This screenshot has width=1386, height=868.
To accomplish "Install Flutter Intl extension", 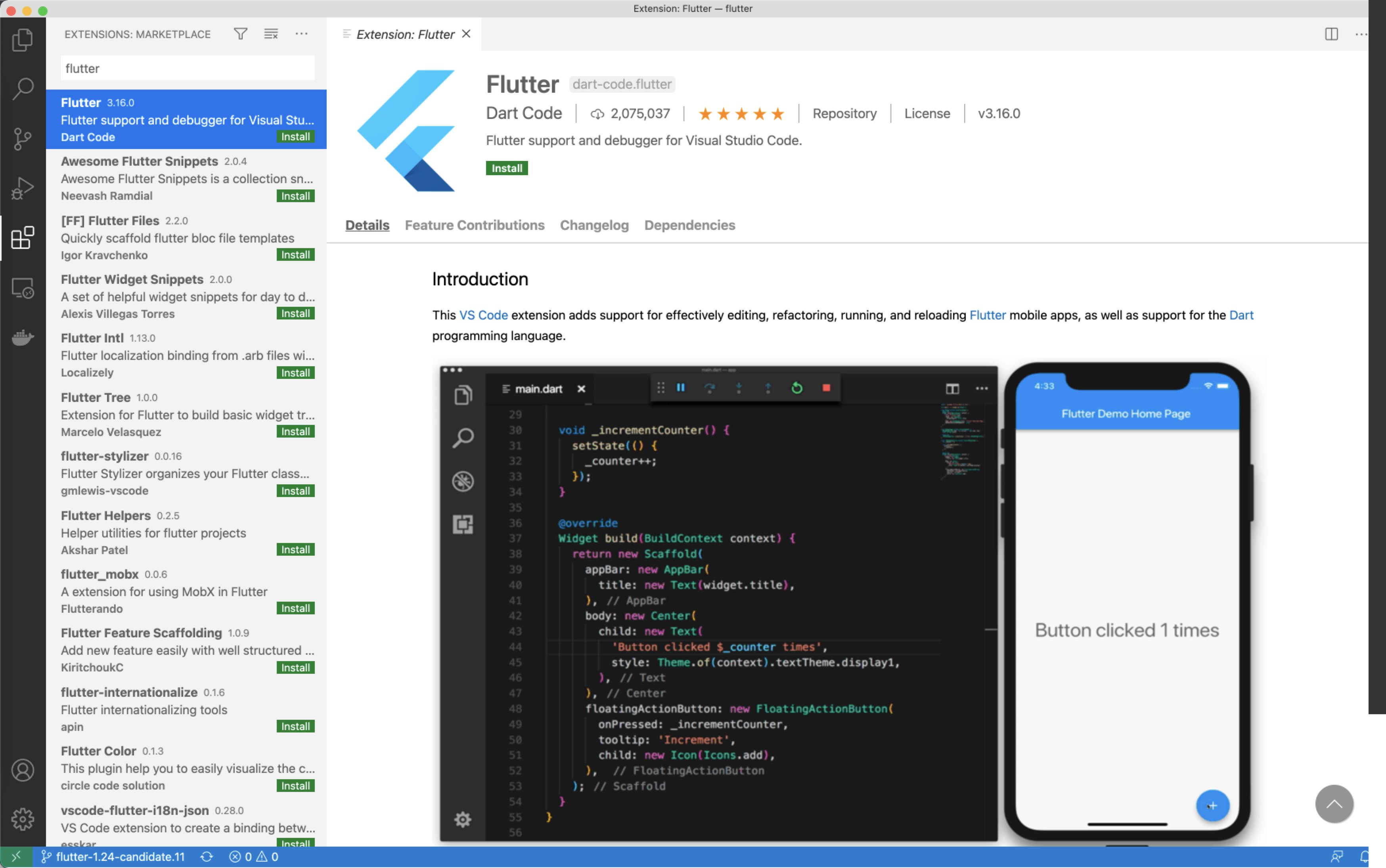I will (295, 373).
